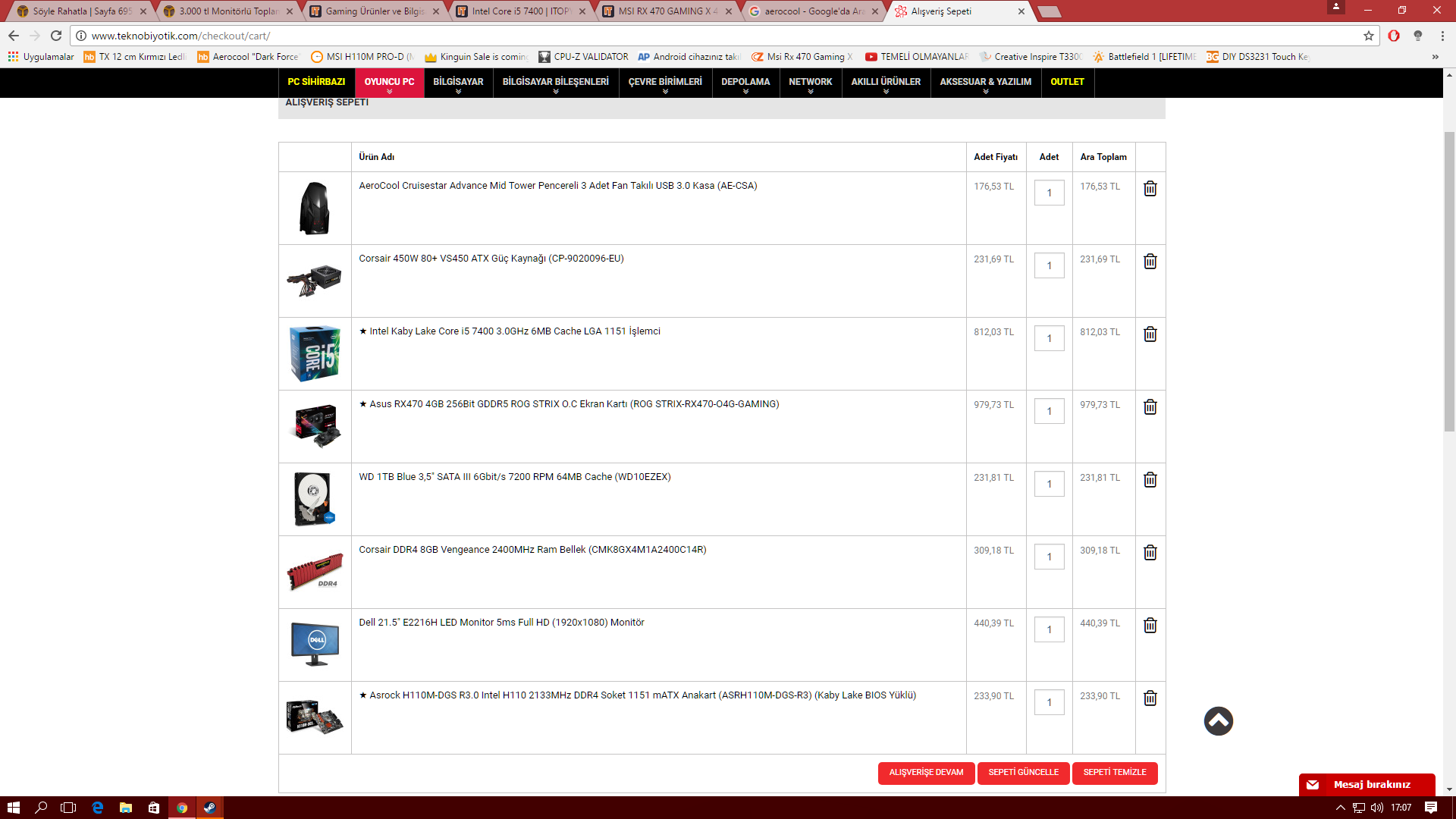Open BİLGİSAYAR BİLEŞENLERİ dropdown
The width and height of the screenshot is (1456, 819).
point(556,83)
